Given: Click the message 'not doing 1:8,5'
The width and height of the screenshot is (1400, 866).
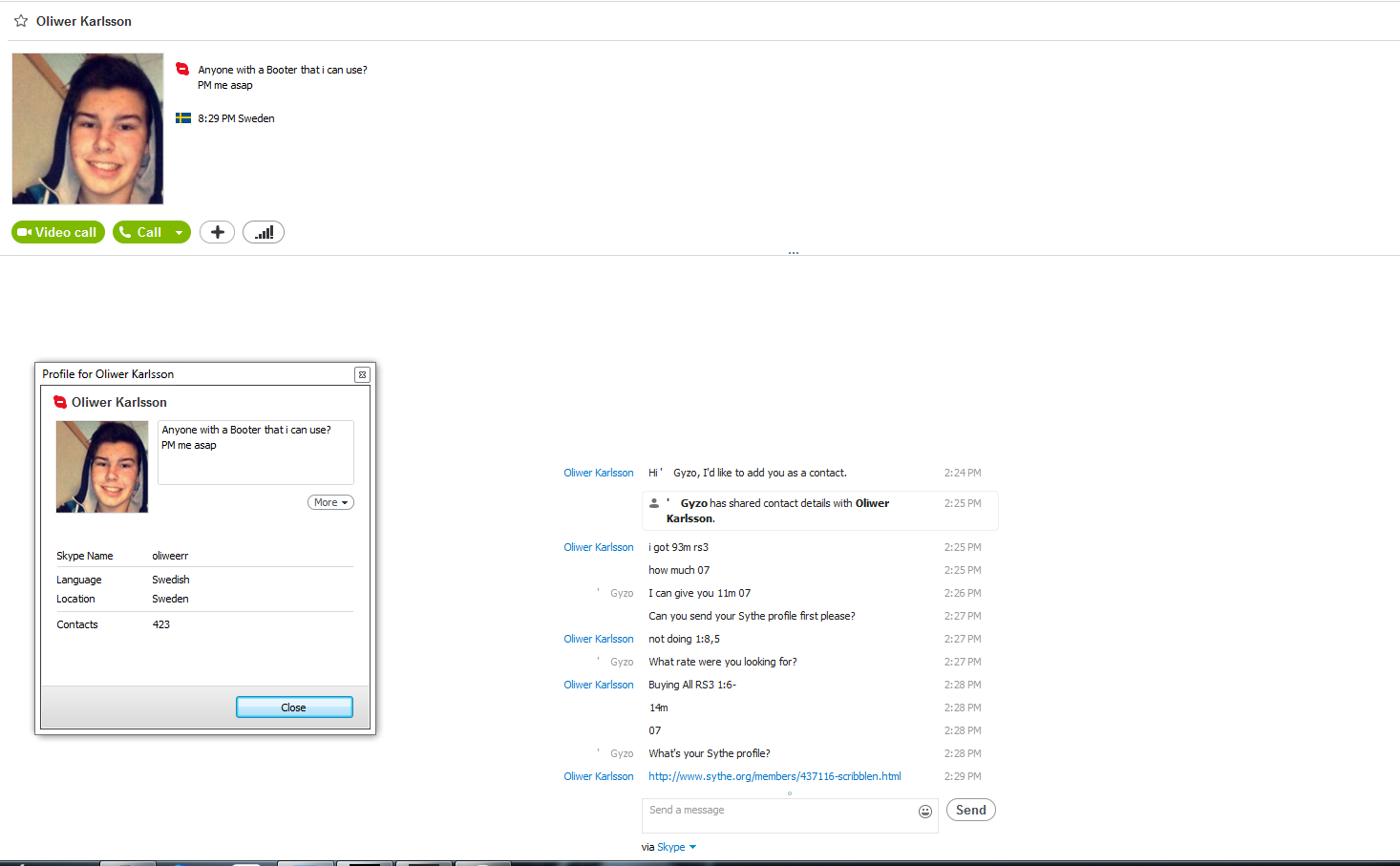Looking at the screenshot, I should click(x=685, y=639).
